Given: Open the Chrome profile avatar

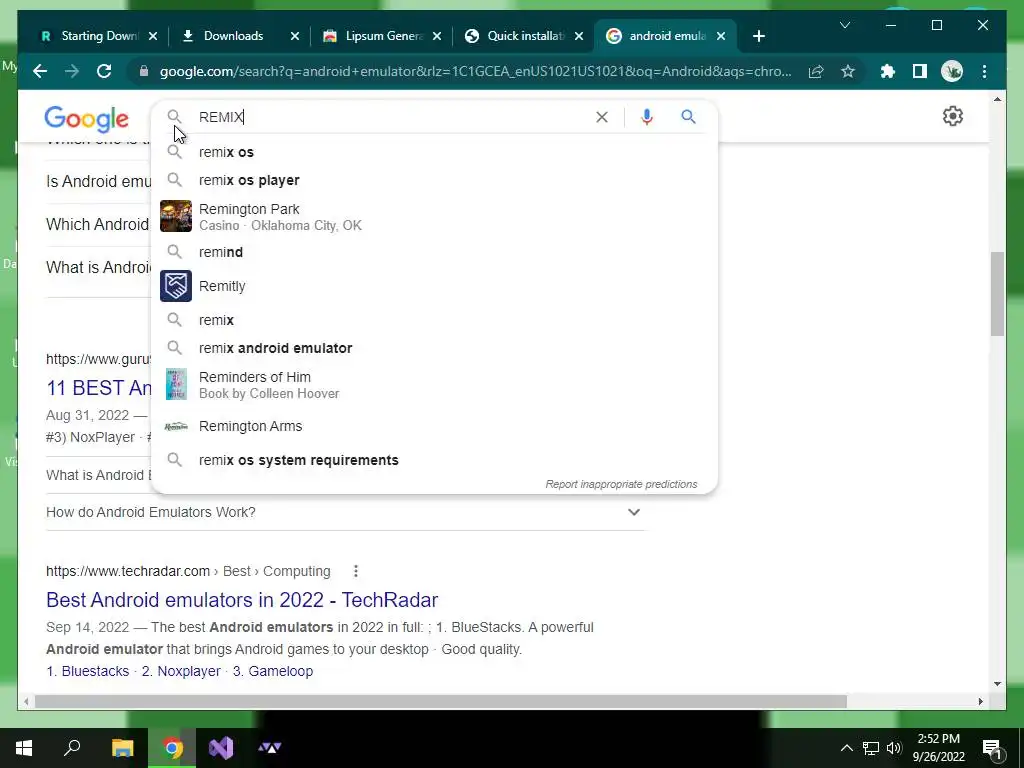Looking at the screenshot, I should pyautogui.click(x=952, y=71).
